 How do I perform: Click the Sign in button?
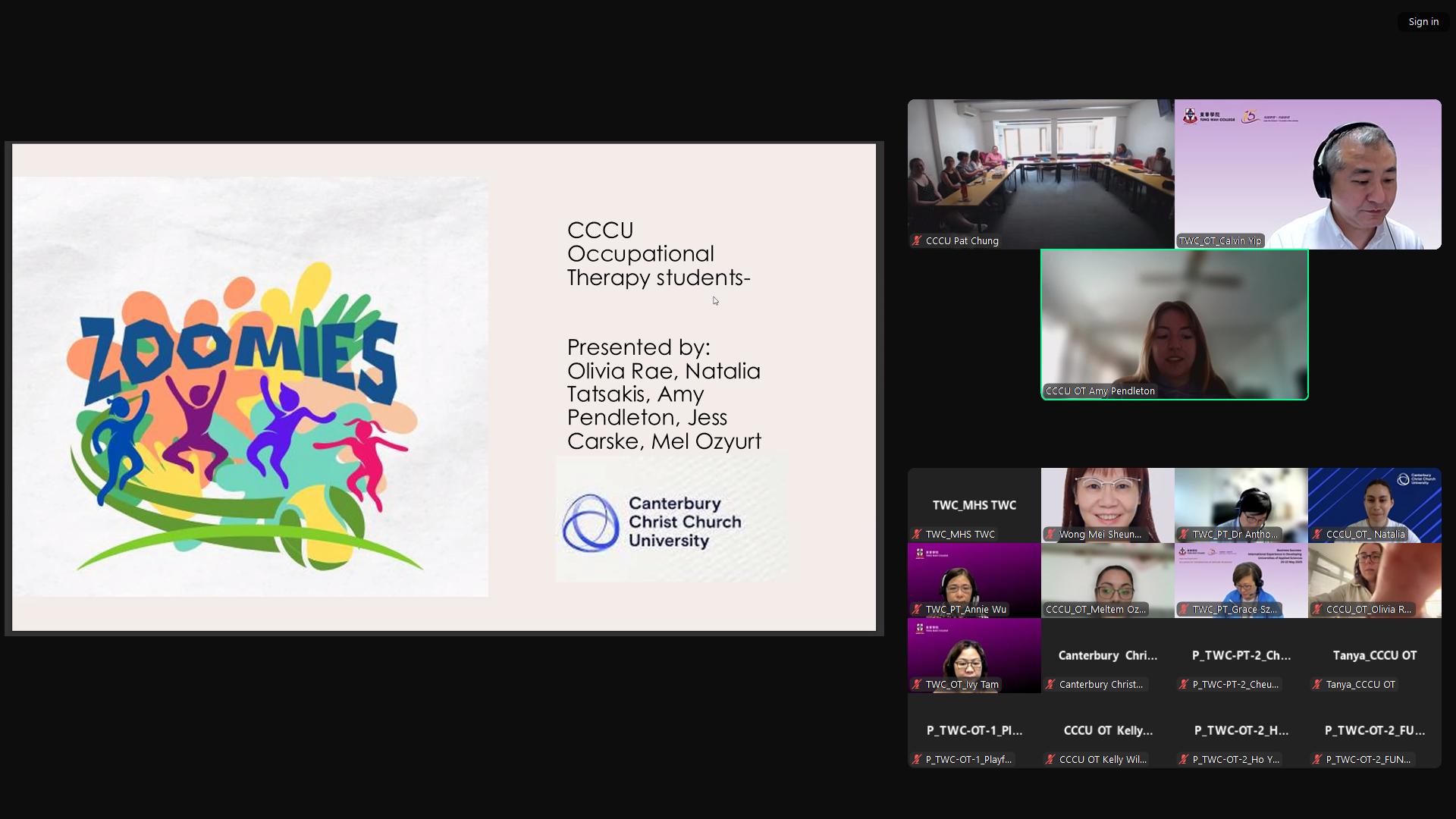[x=1423, y=22]
